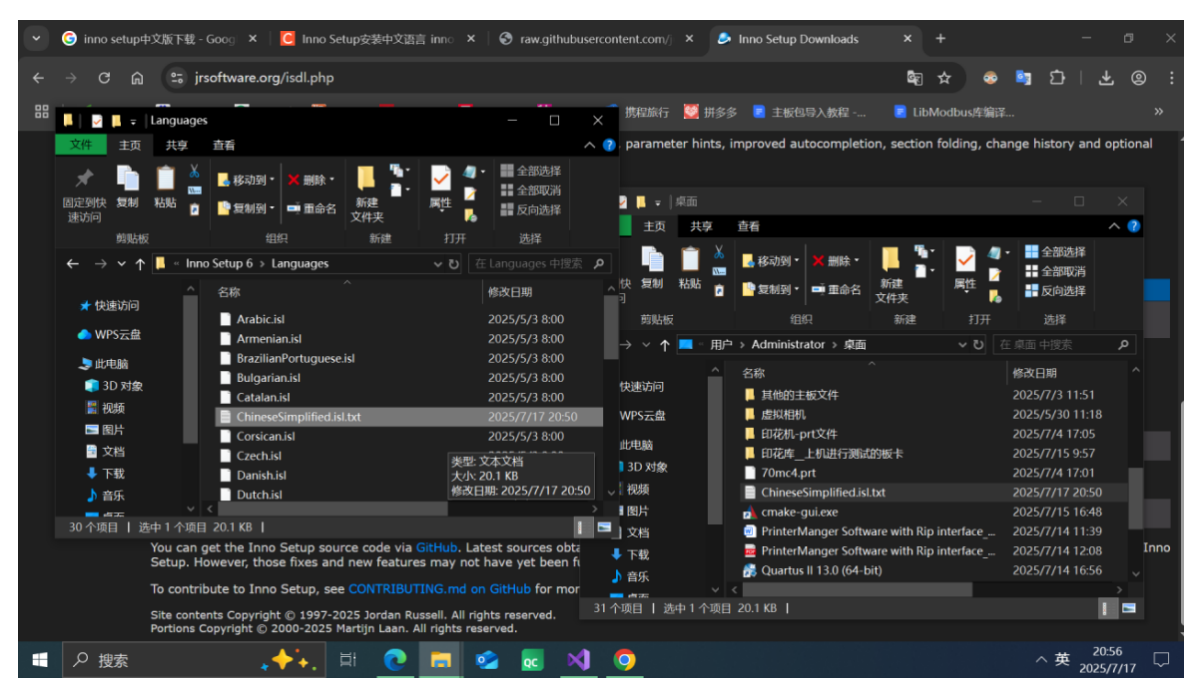Click the translate page icon in address bar
Image resolution: width=1184 pixels, height=682 pixels.
point(914,78)
